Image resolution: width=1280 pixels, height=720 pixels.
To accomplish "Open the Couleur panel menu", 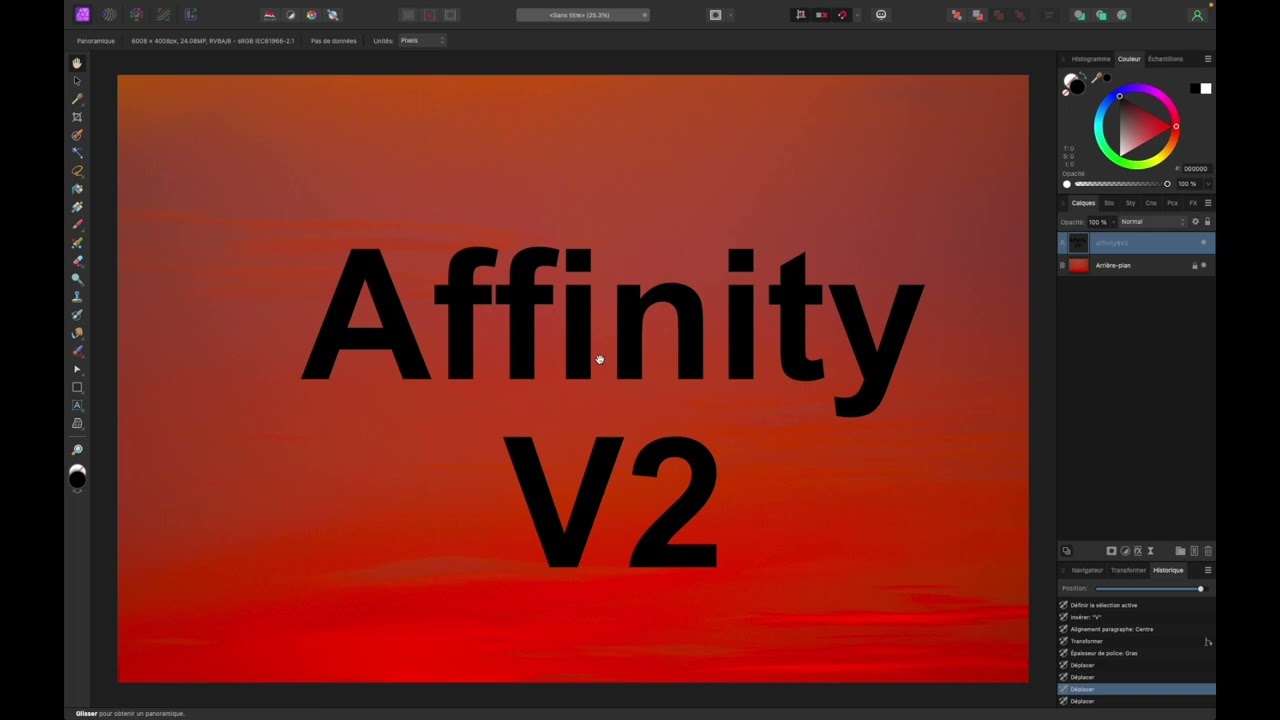I will [x=1208, y=59].
